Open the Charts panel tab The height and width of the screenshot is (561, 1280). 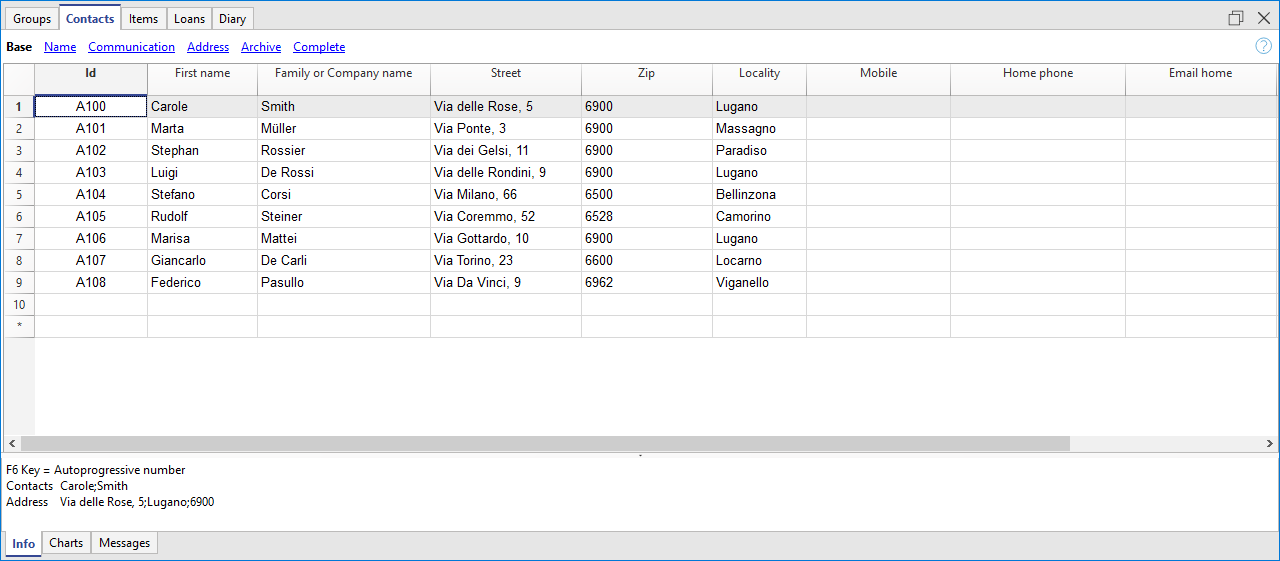point(66,543)
